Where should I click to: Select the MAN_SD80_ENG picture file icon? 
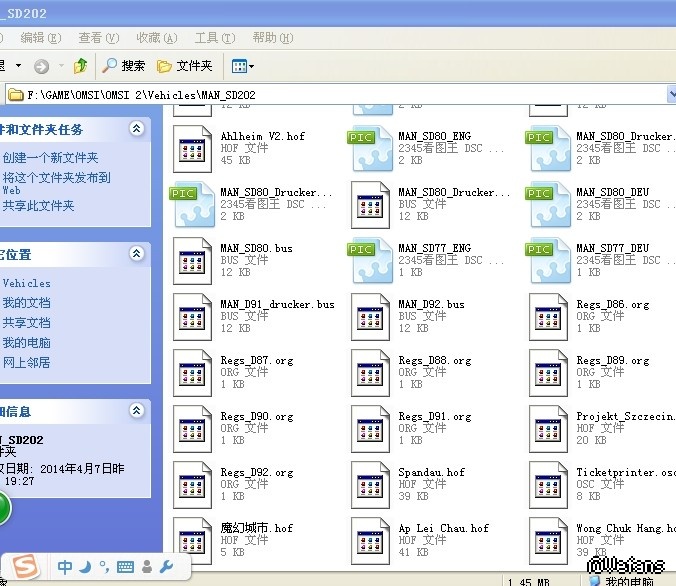pyautogui.click(x=370, y=146)
